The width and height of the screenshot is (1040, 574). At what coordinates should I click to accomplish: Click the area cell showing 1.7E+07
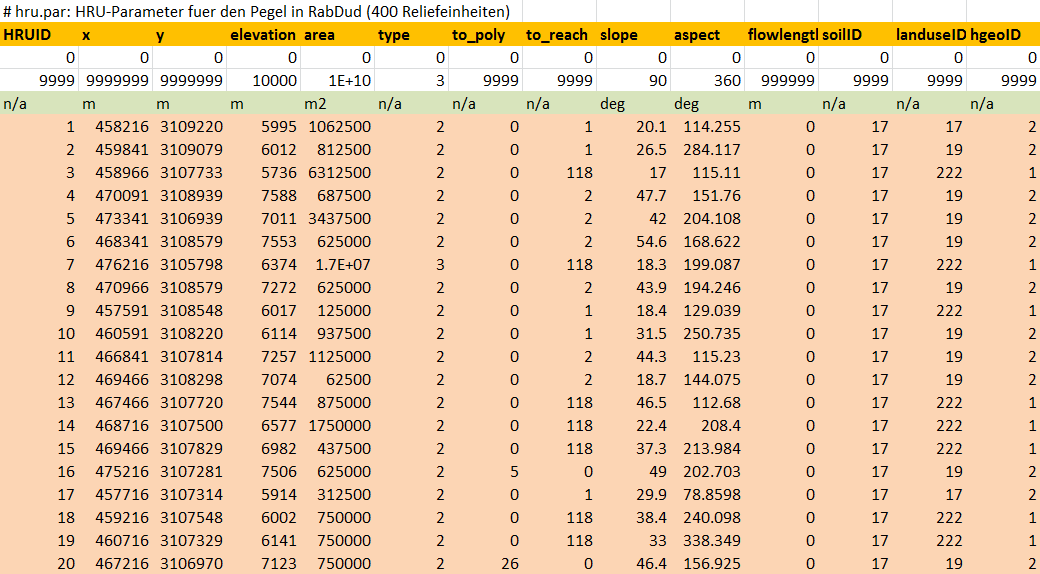pyautogui.click(x=338, y=265)
